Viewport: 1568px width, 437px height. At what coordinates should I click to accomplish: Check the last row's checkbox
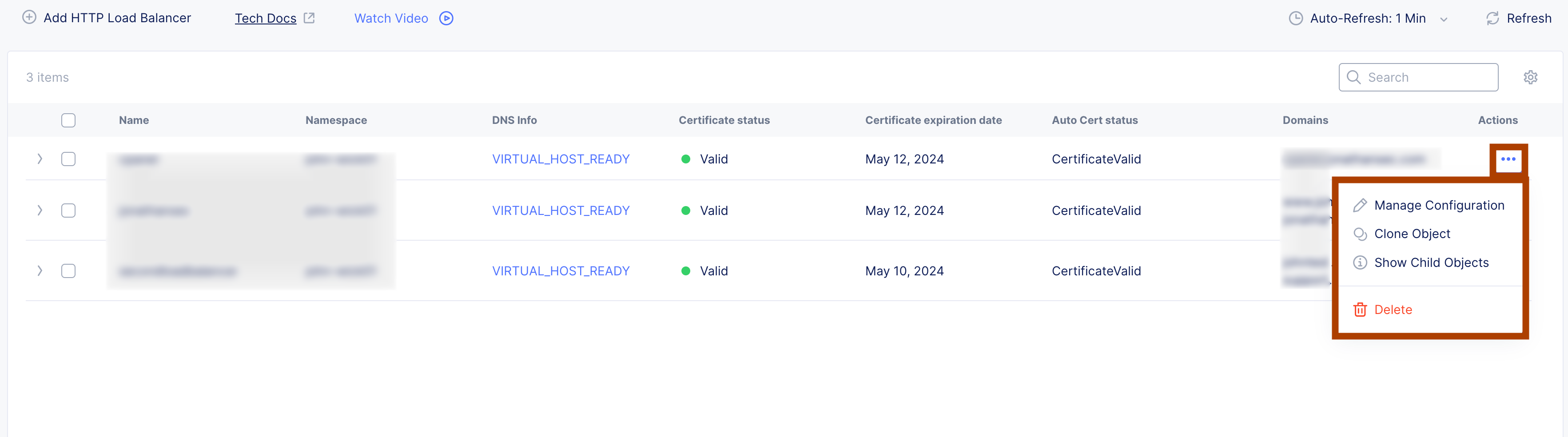68,271
